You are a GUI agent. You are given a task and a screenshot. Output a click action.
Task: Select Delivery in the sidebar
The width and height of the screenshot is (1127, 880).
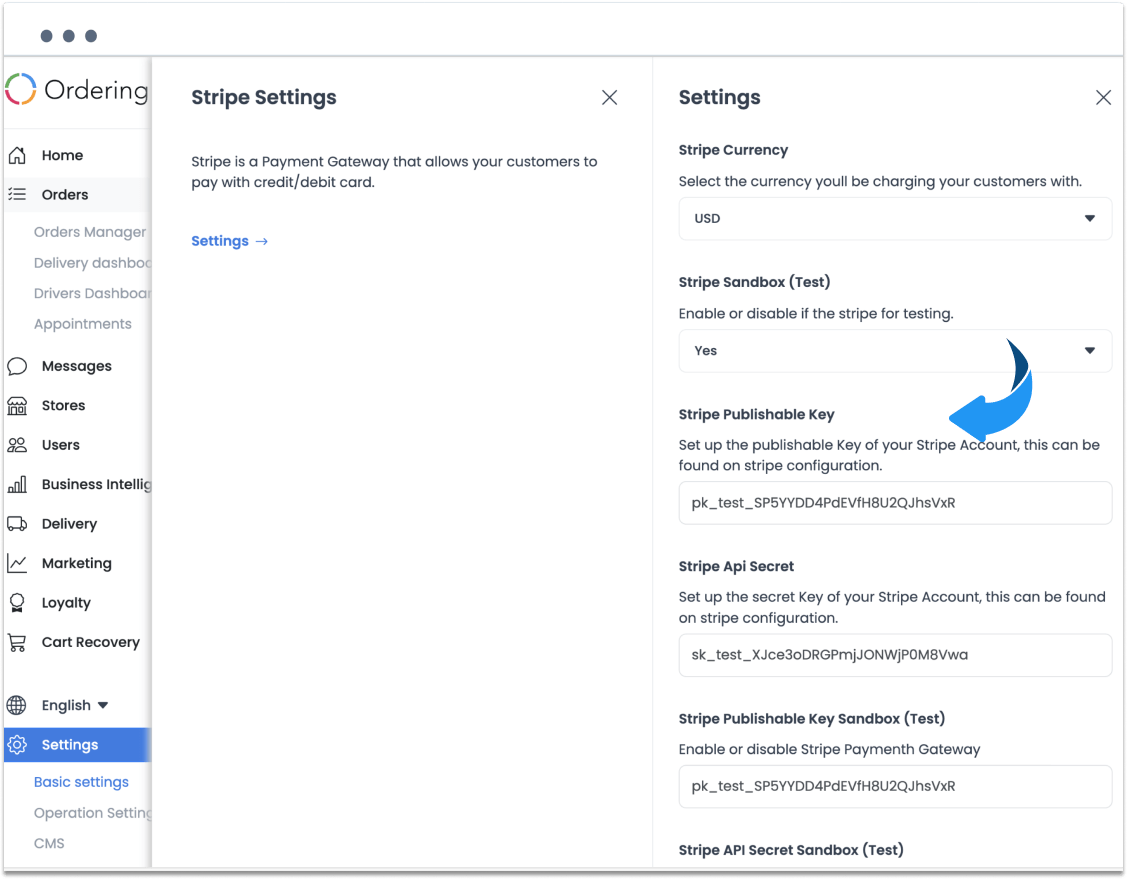(x=69, y=524)
